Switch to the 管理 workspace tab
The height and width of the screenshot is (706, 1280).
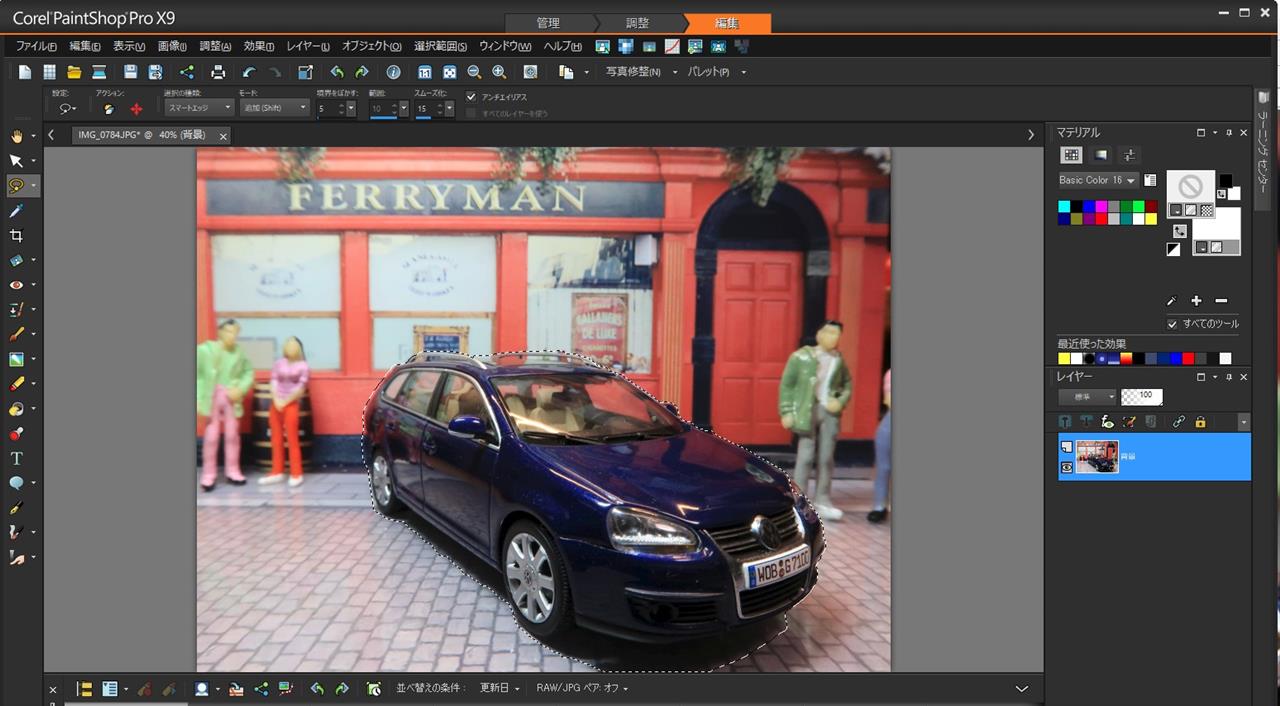(547, 23)
